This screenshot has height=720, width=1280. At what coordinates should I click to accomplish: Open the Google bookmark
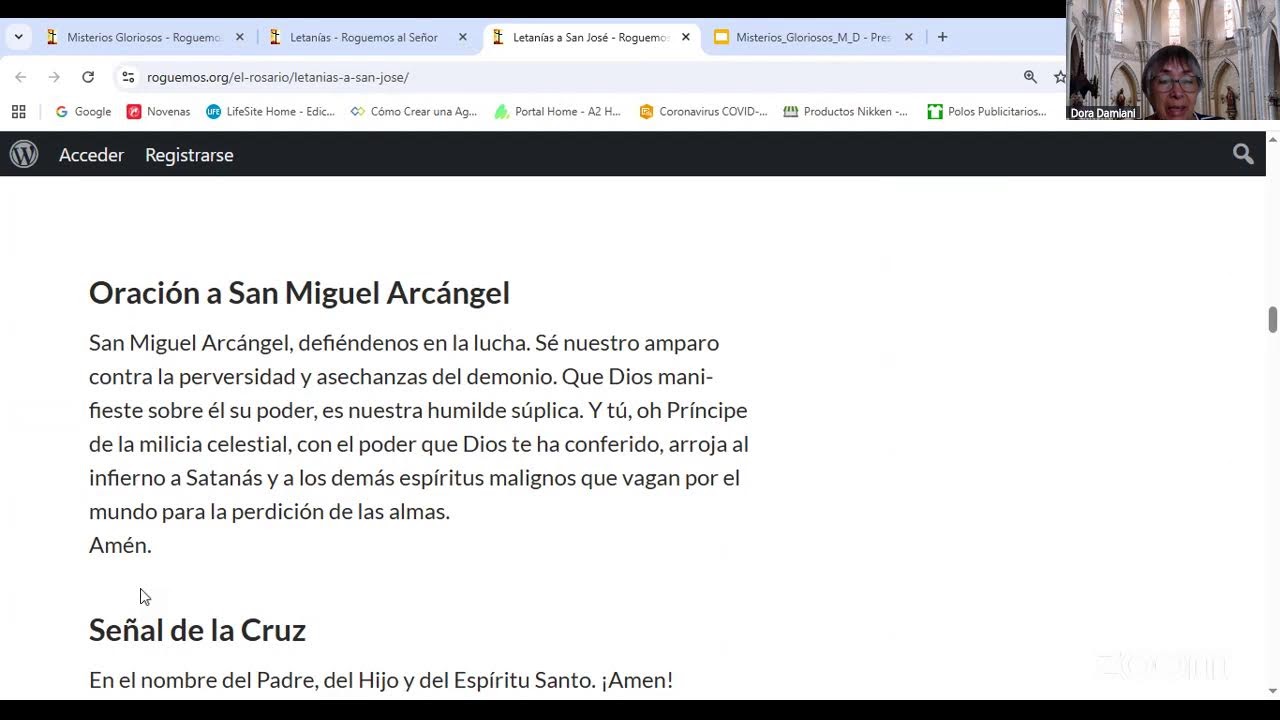83,112
